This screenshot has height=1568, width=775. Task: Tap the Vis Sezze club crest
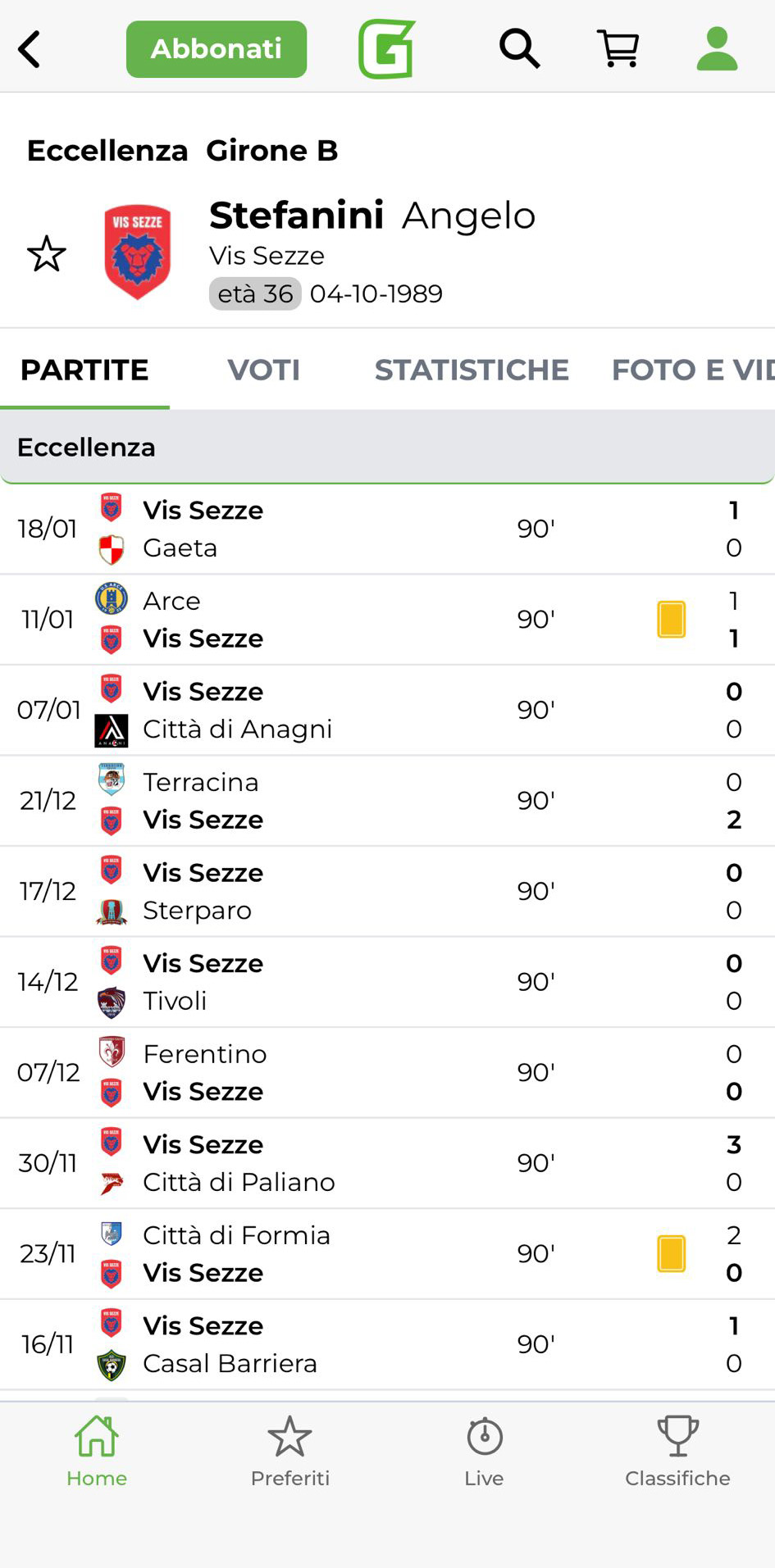(137, 252)
